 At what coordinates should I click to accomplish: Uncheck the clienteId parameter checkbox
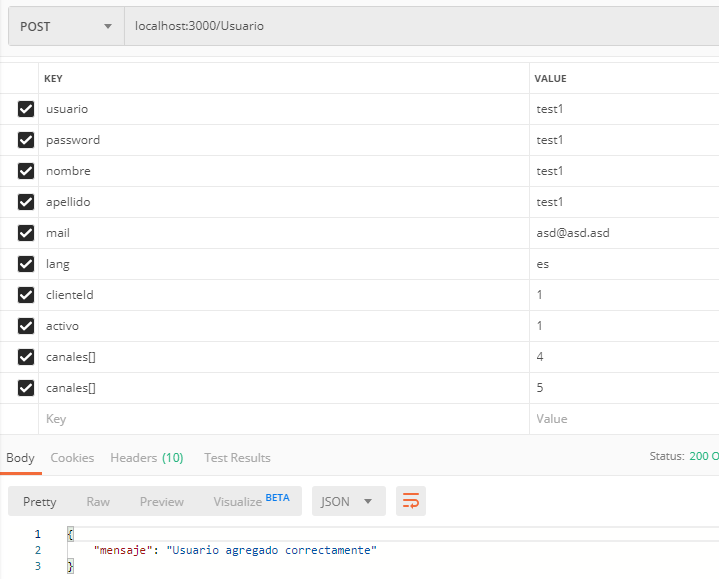tap(26, 295)
